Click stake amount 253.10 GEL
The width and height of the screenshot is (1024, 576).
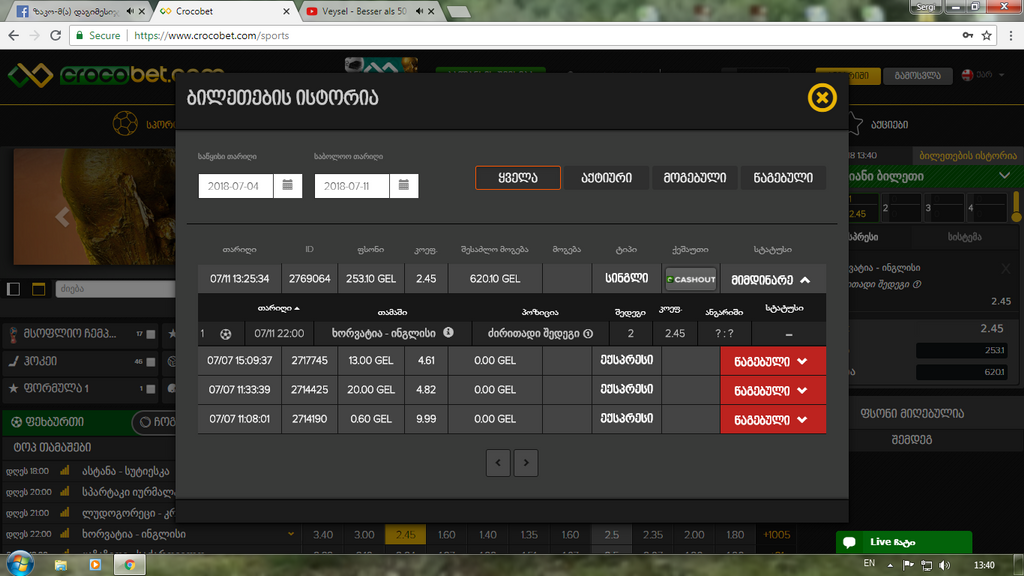coord(371,279)
